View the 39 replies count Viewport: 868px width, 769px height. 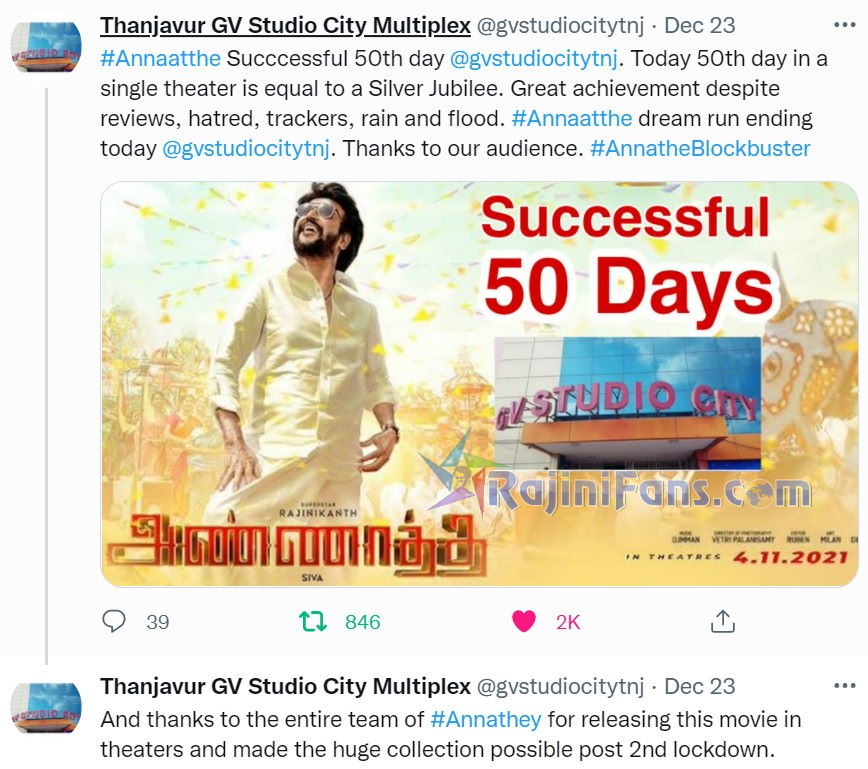(158, 622)
